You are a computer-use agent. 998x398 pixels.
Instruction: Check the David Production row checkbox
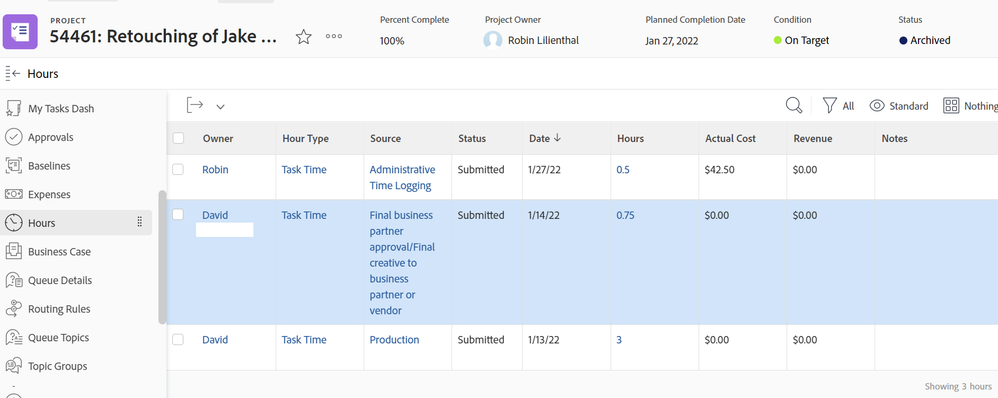coord(178,339)
